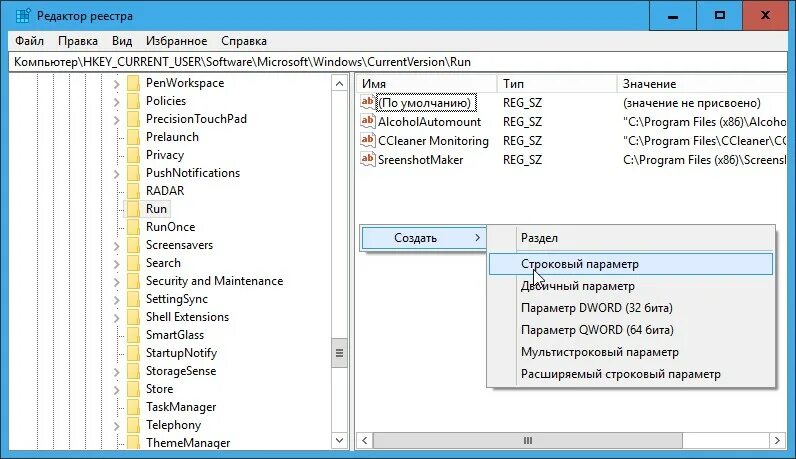Expand the Telephony key
This screenshot has height=459, width=796.
(x=116, y=426)
